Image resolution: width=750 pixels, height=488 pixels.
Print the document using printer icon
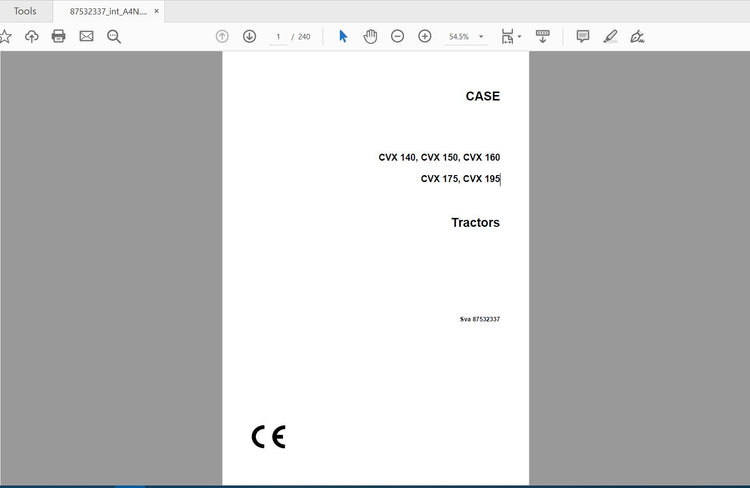(58, 36)
